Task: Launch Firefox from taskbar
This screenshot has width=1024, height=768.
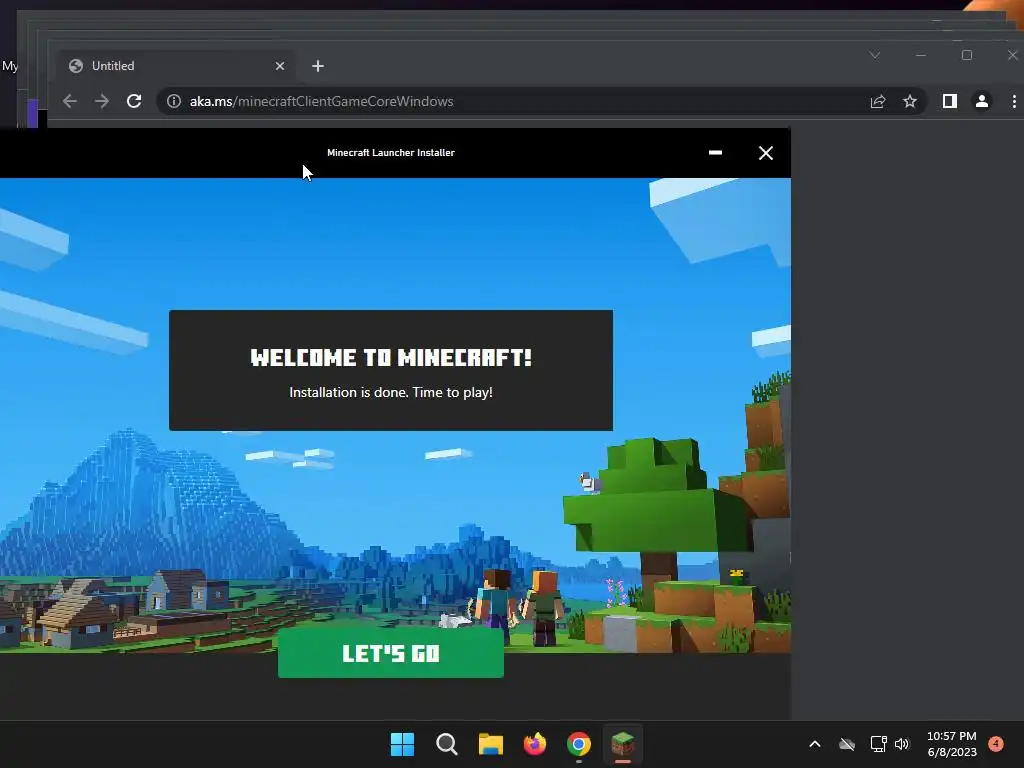Action: 535,744
